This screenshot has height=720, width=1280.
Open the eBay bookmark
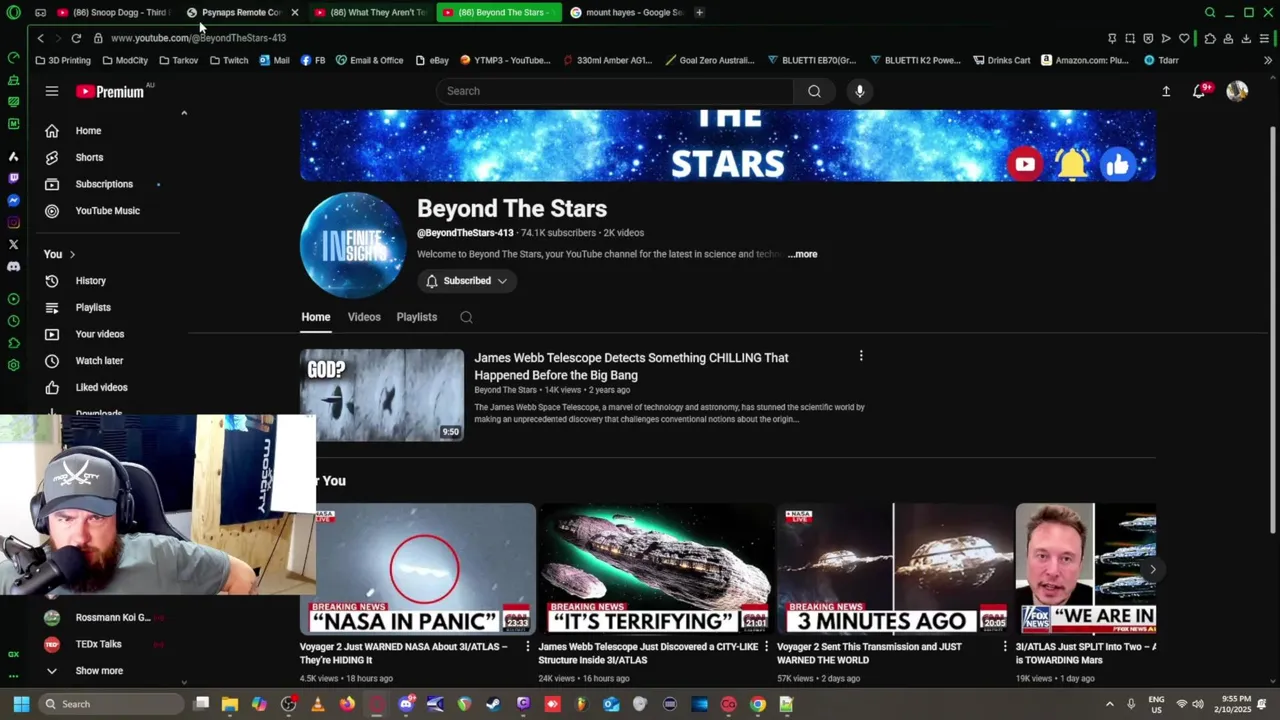[x=432, y=60]
